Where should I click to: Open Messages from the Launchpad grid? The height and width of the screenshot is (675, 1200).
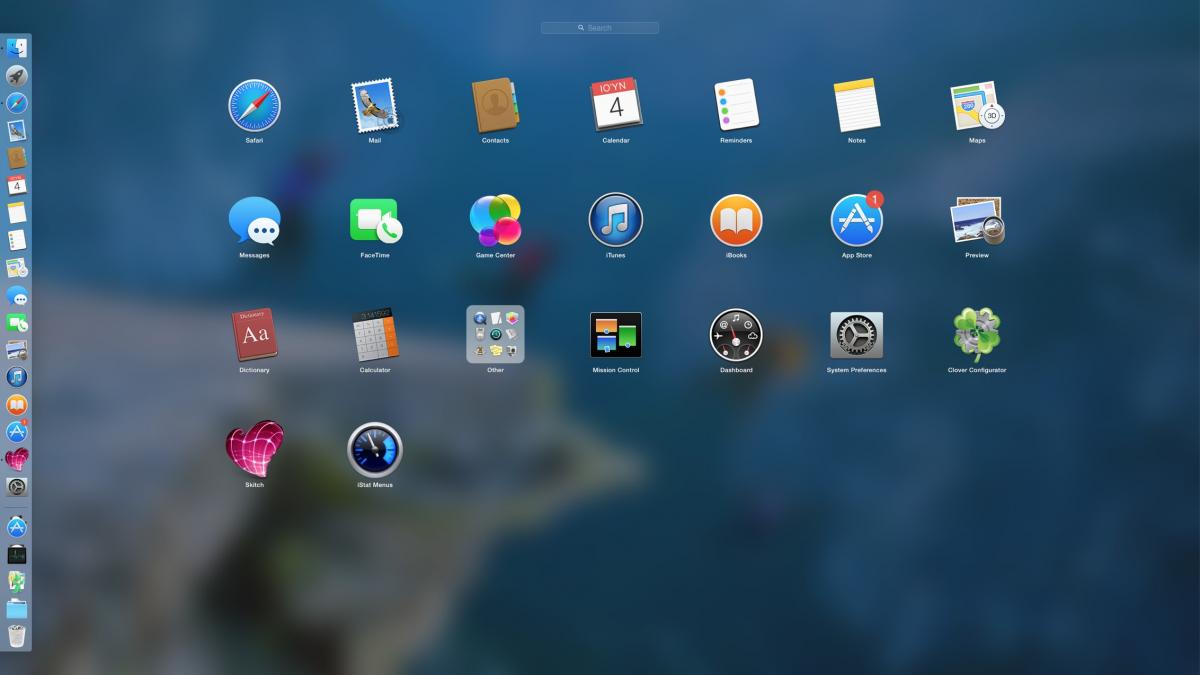coord(254,221)
